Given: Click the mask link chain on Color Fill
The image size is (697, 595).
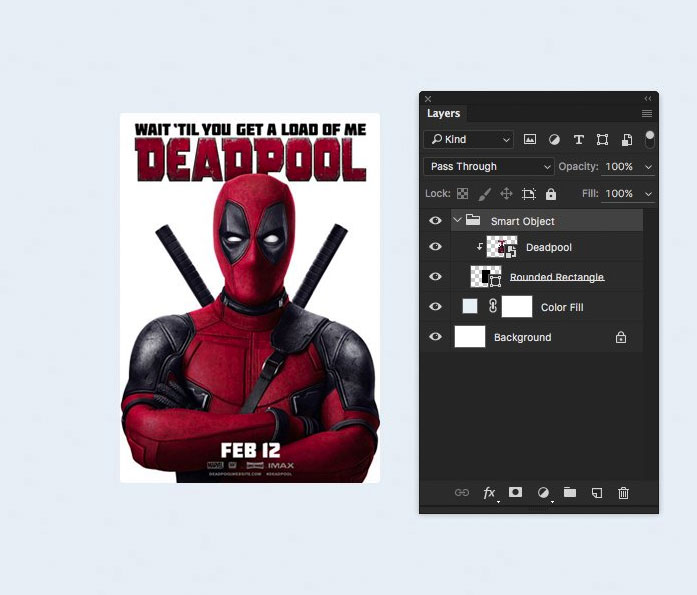Looking at the screenshot, I should (493, 306).
